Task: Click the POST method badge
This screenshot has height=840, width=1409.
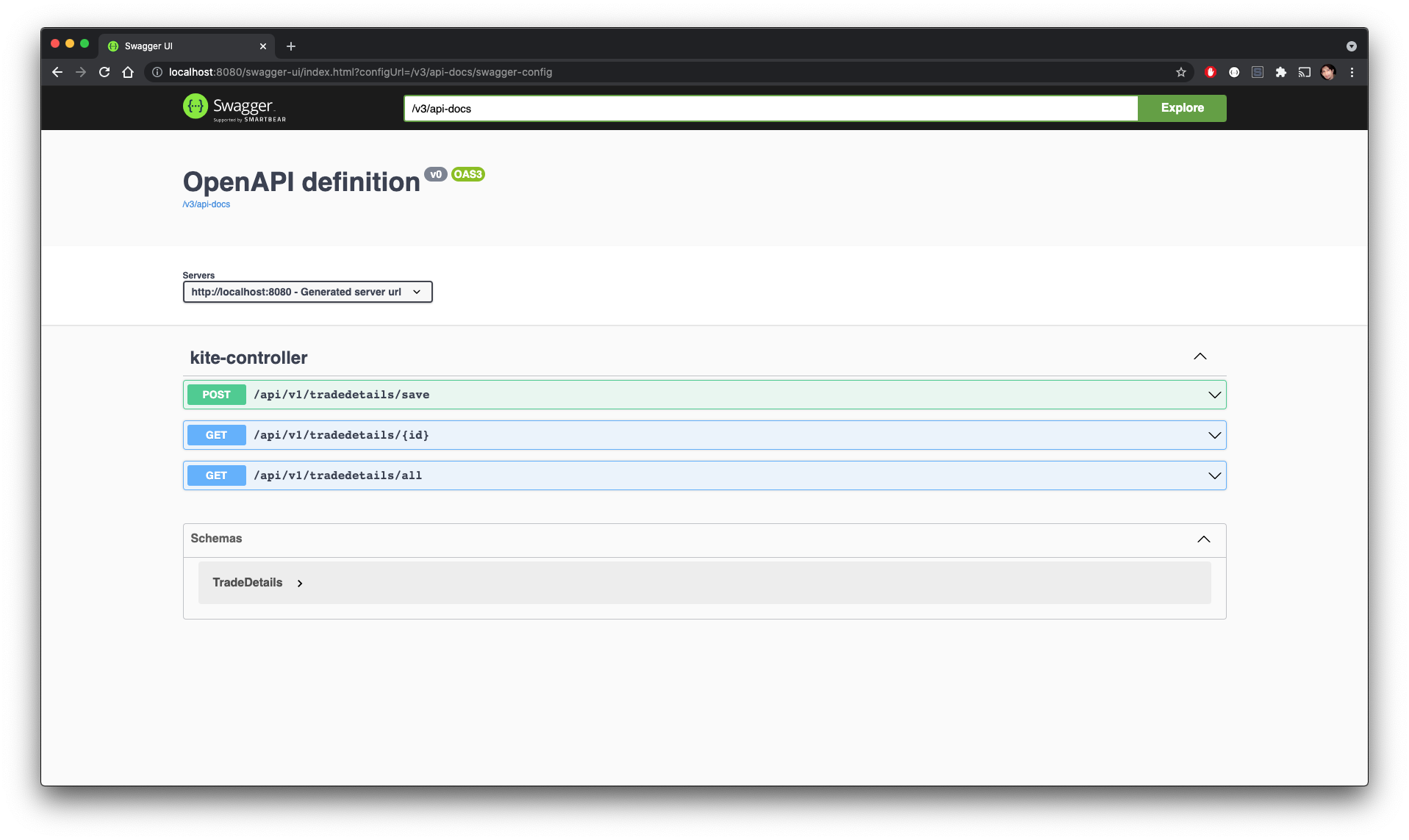Action: (216, 395)
